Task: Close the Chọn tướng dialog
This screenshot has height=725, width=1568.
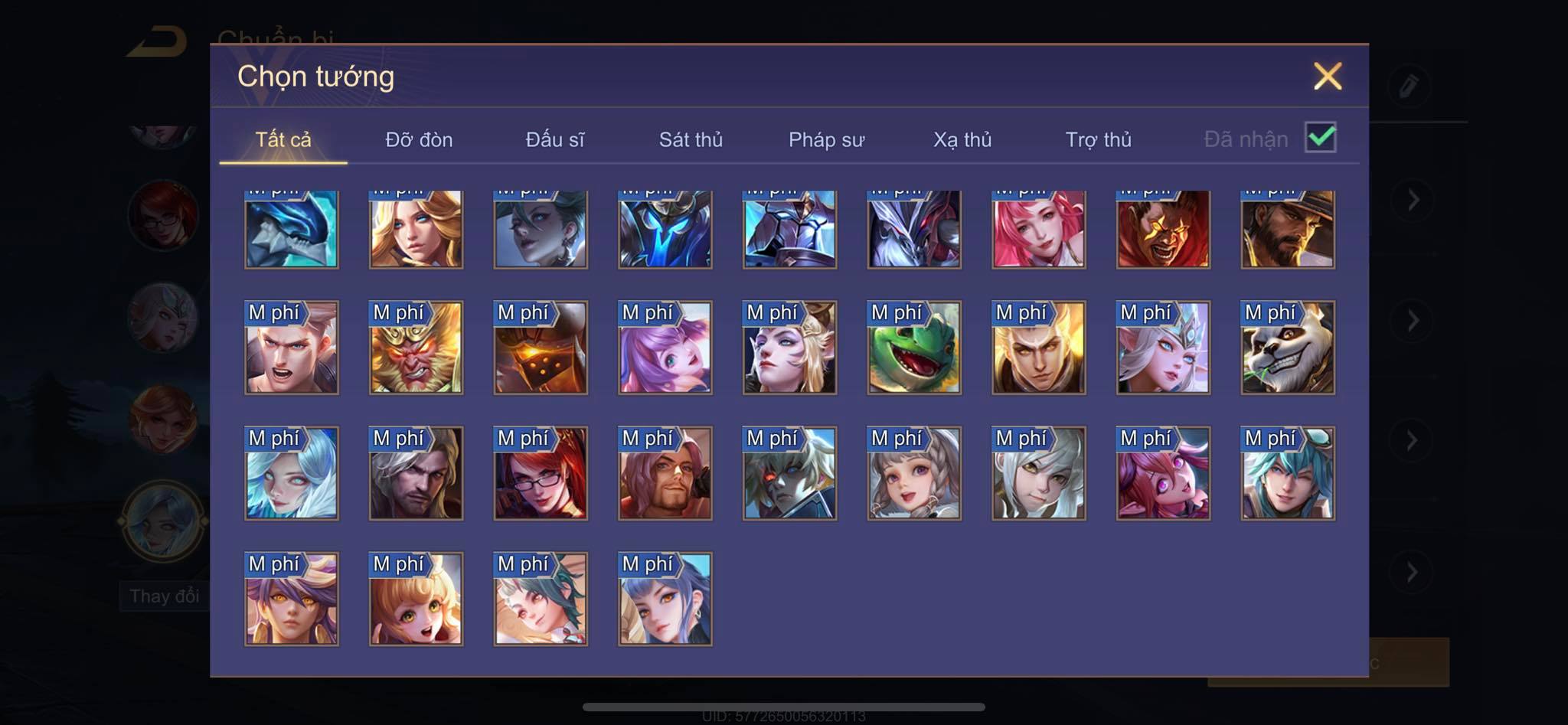Action: coord(1328,76)
